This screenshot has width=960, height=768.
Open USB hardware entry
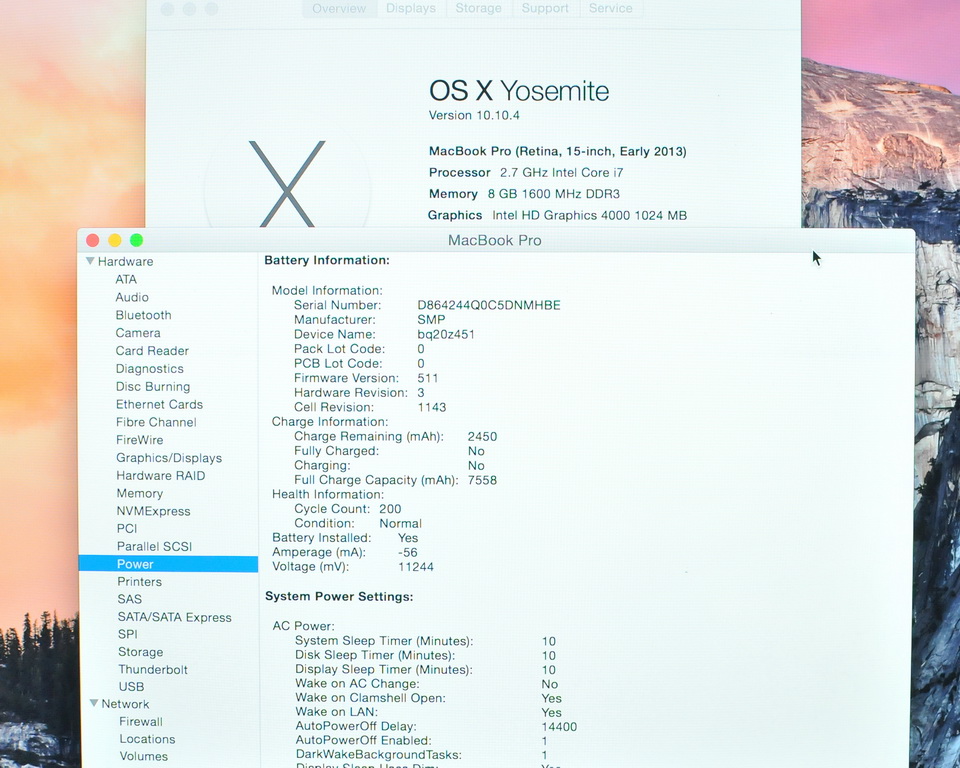coord(131,687)
